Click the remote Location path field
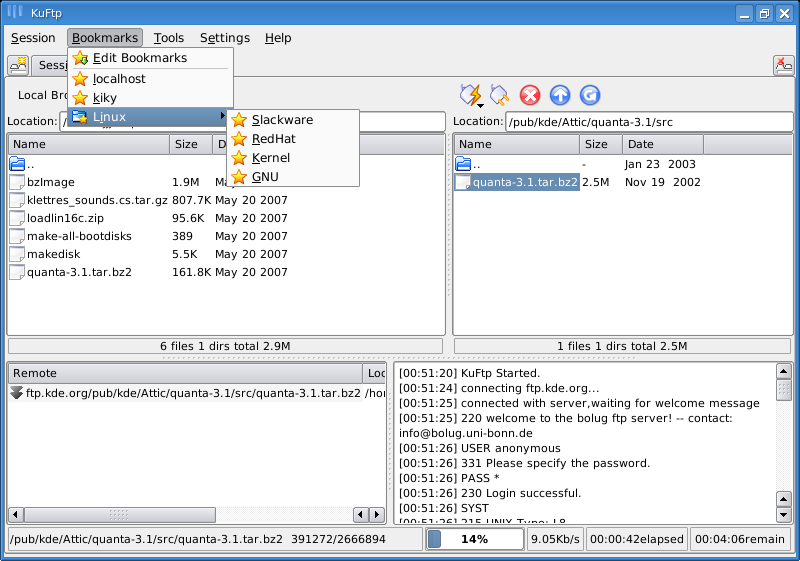The width and height of the screenshot is (800, 561). pyautogui.click(x=649, y=122)
